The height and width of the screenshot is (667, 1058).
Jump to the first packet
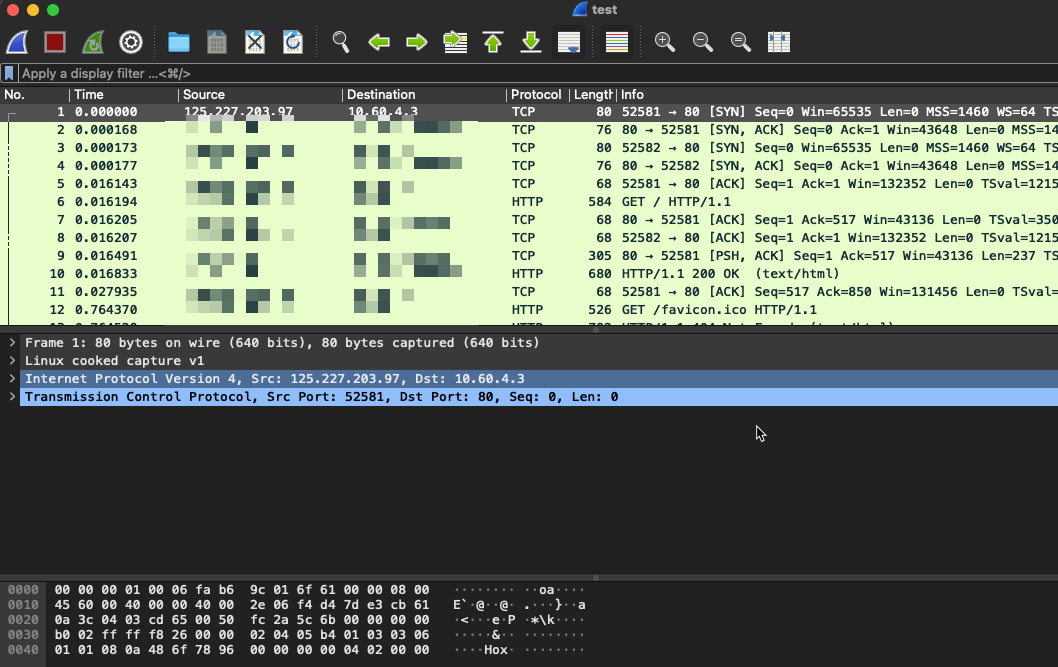pyautogui.click(x=493, y=42)
